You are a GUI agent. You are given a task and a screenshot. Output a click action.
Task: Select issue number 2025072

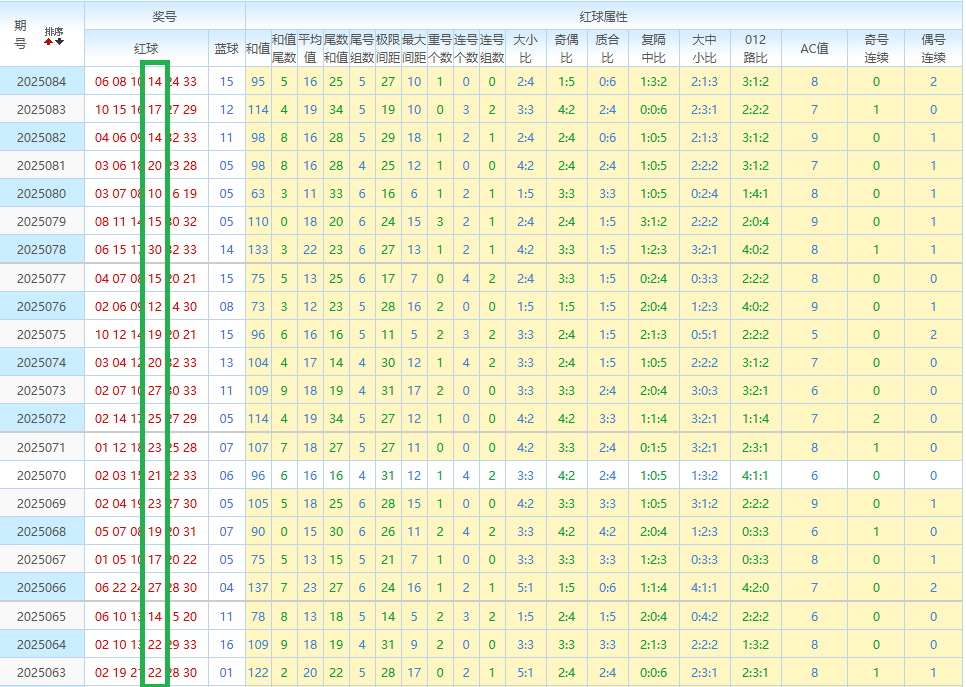[x=41, y=418]
